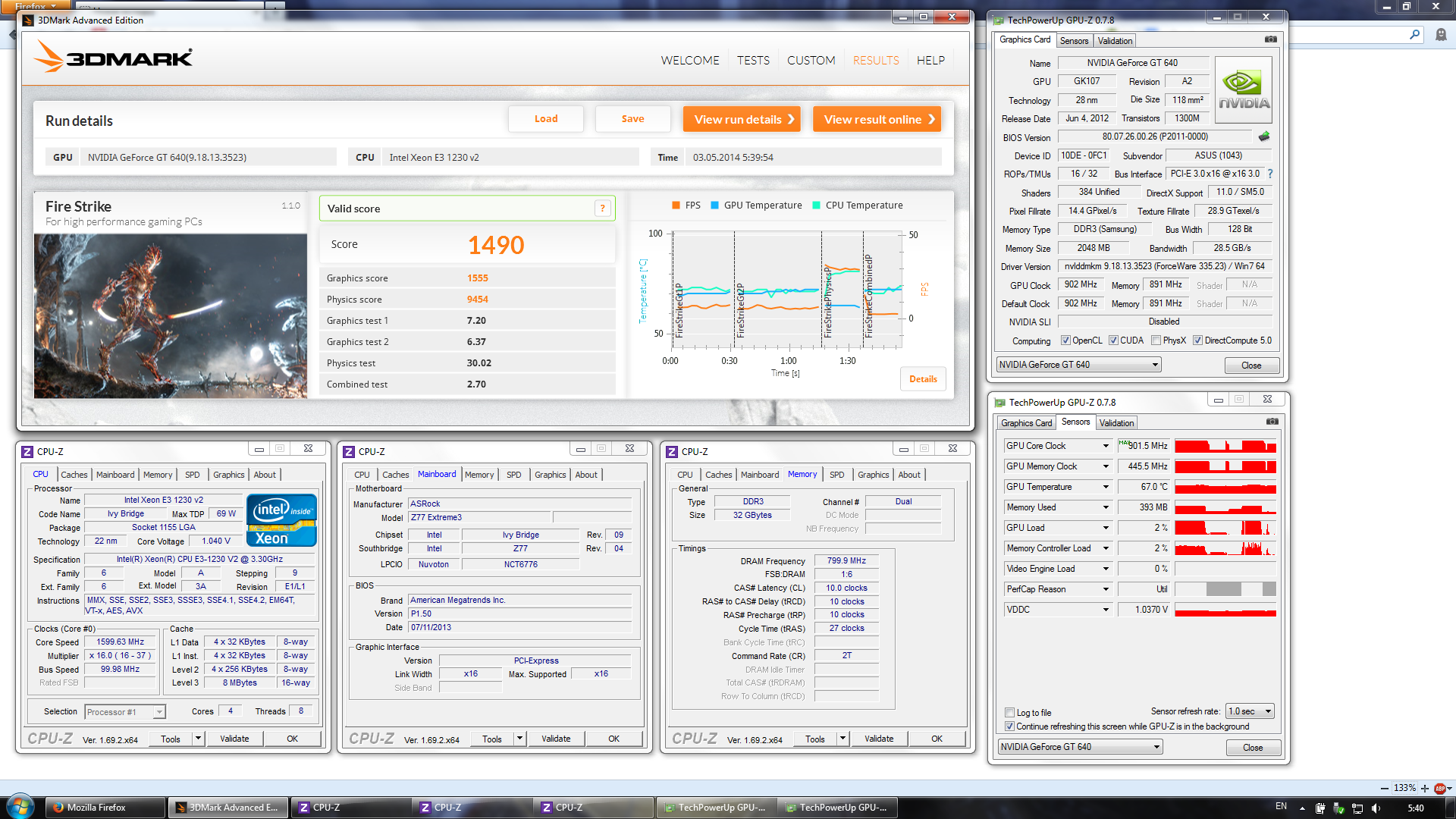Image resolution: width=1456 pixels, height=819 pixels.
Task: Click volume icon in system tray
Action: pos(1376,808)
